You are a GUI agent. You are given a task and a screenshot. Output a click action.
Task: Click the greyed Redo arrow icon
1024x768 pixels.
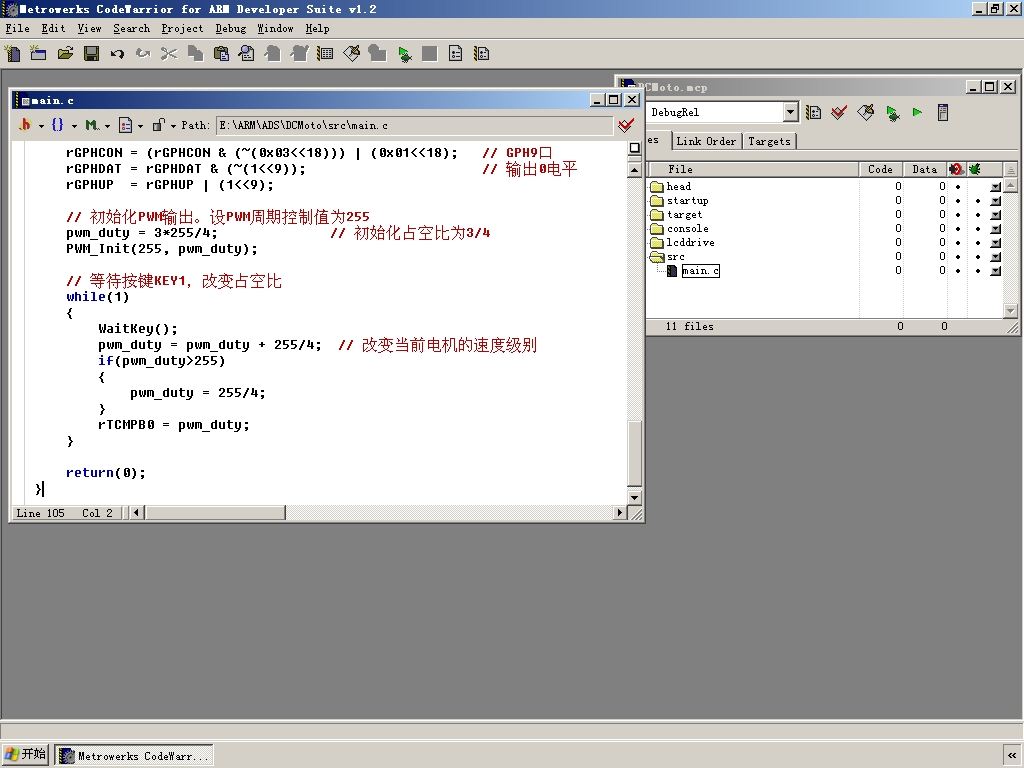point(143,54)
